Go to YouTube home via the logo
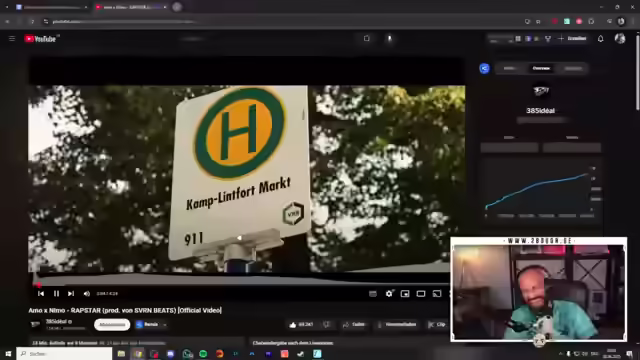This screenshot has height=360, width=640. (41, 39)
